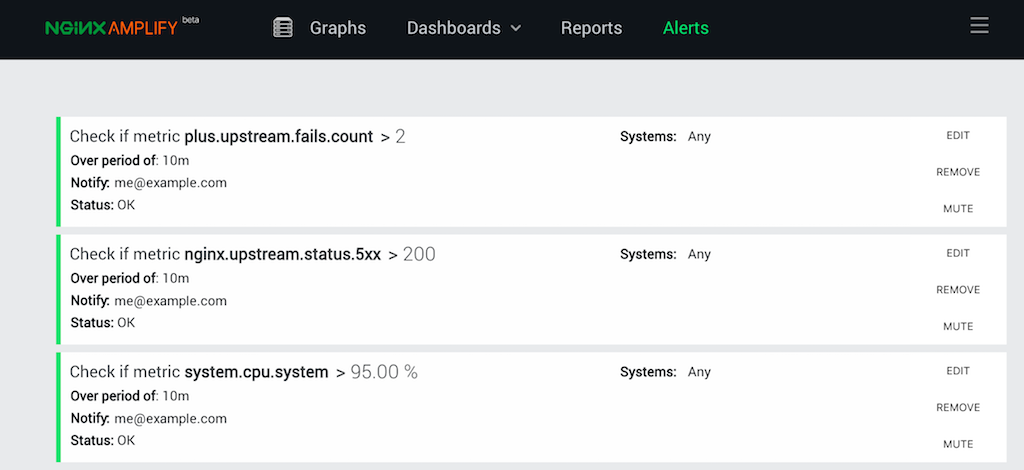1024x470 pixels.
Task: Click the green status bar of first alert
Action: point(59,173)
